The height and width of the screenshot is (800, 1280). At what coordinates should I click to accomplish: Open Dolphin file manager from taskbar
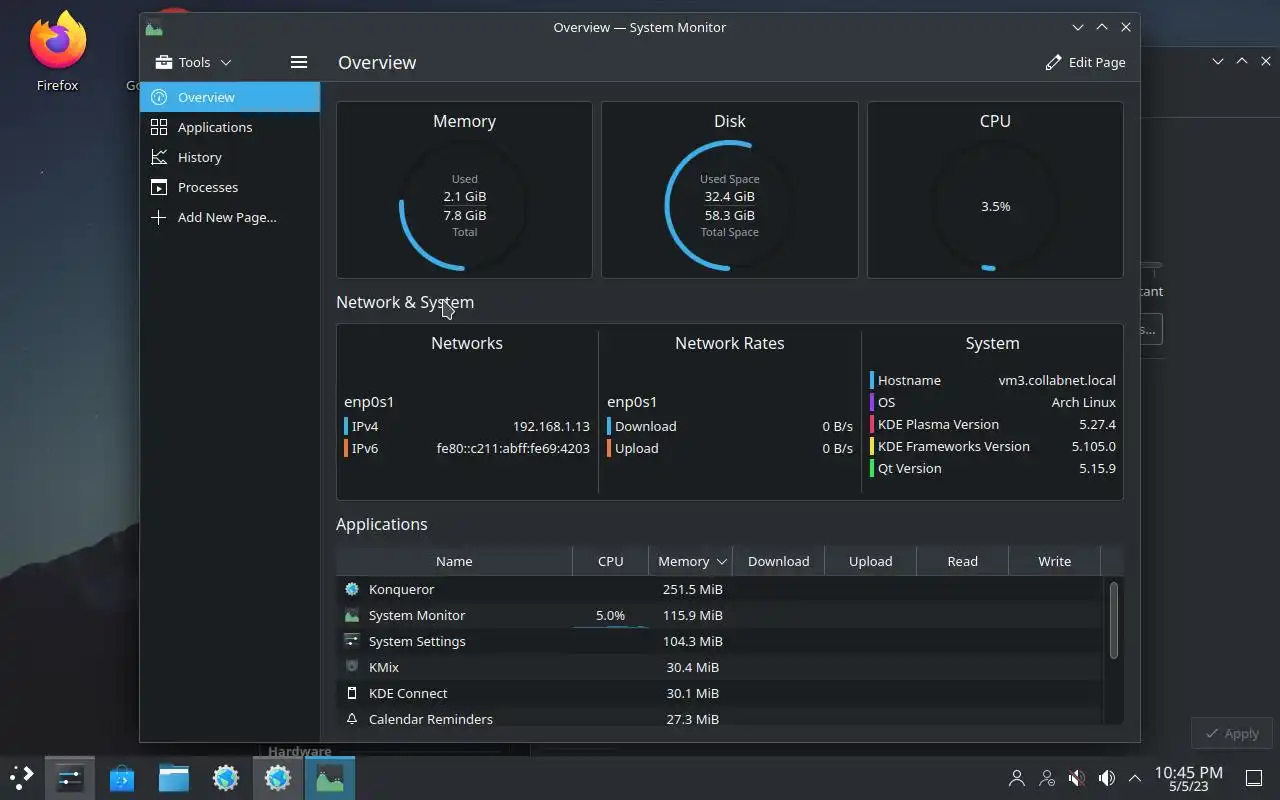[174, 778]
